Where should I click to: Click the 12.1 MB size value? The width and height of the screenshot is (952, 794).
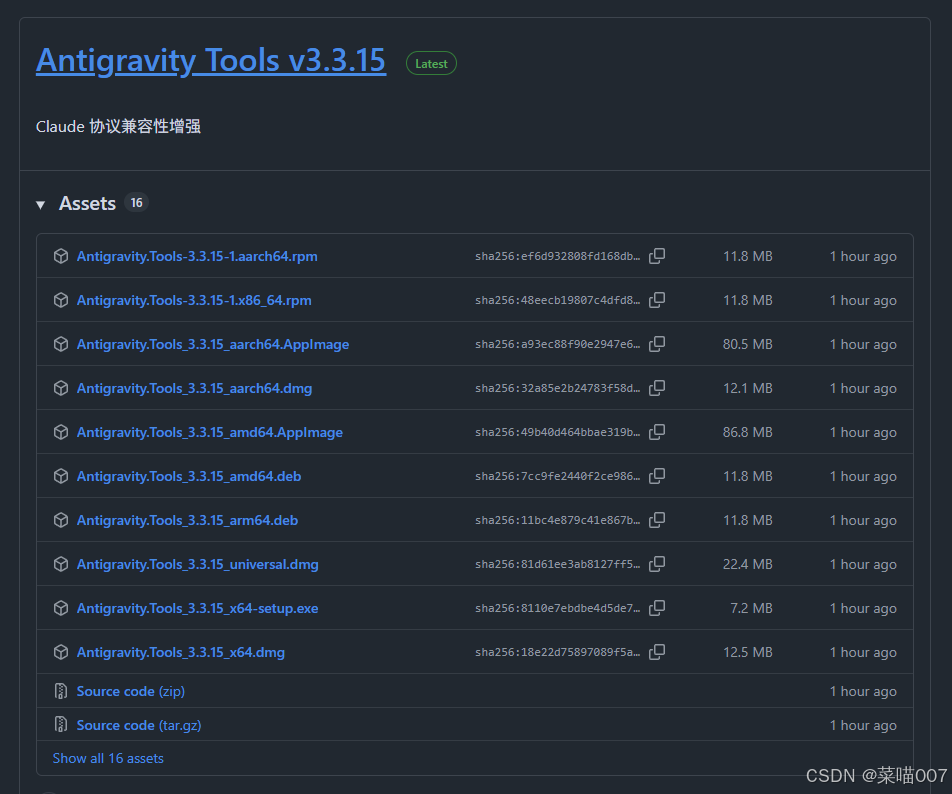[747, 388]
